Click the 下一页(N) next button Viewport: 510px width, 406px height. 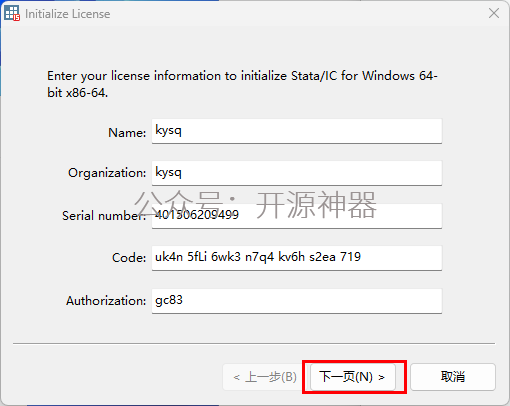point(353,377)
